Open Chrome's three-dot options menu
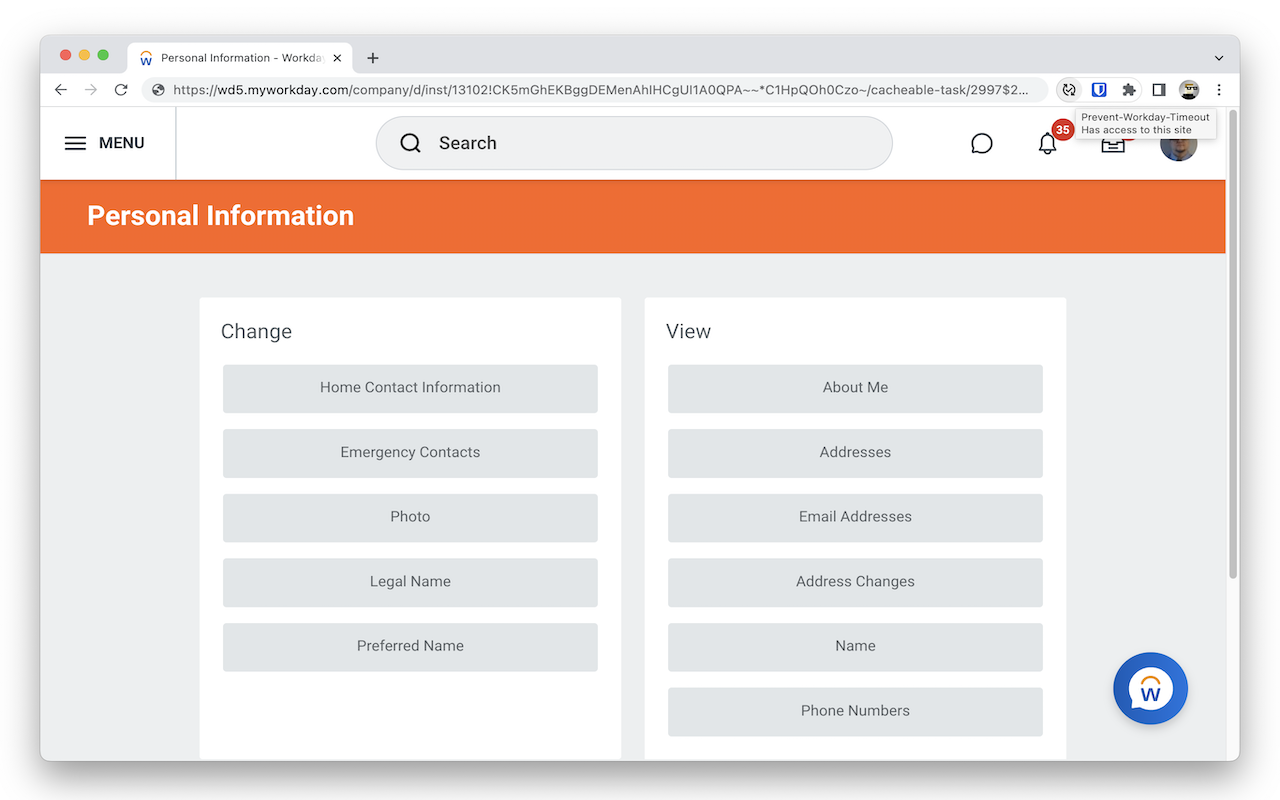The height and width of the screenshot is (800, 1280). coord(1218,90)
